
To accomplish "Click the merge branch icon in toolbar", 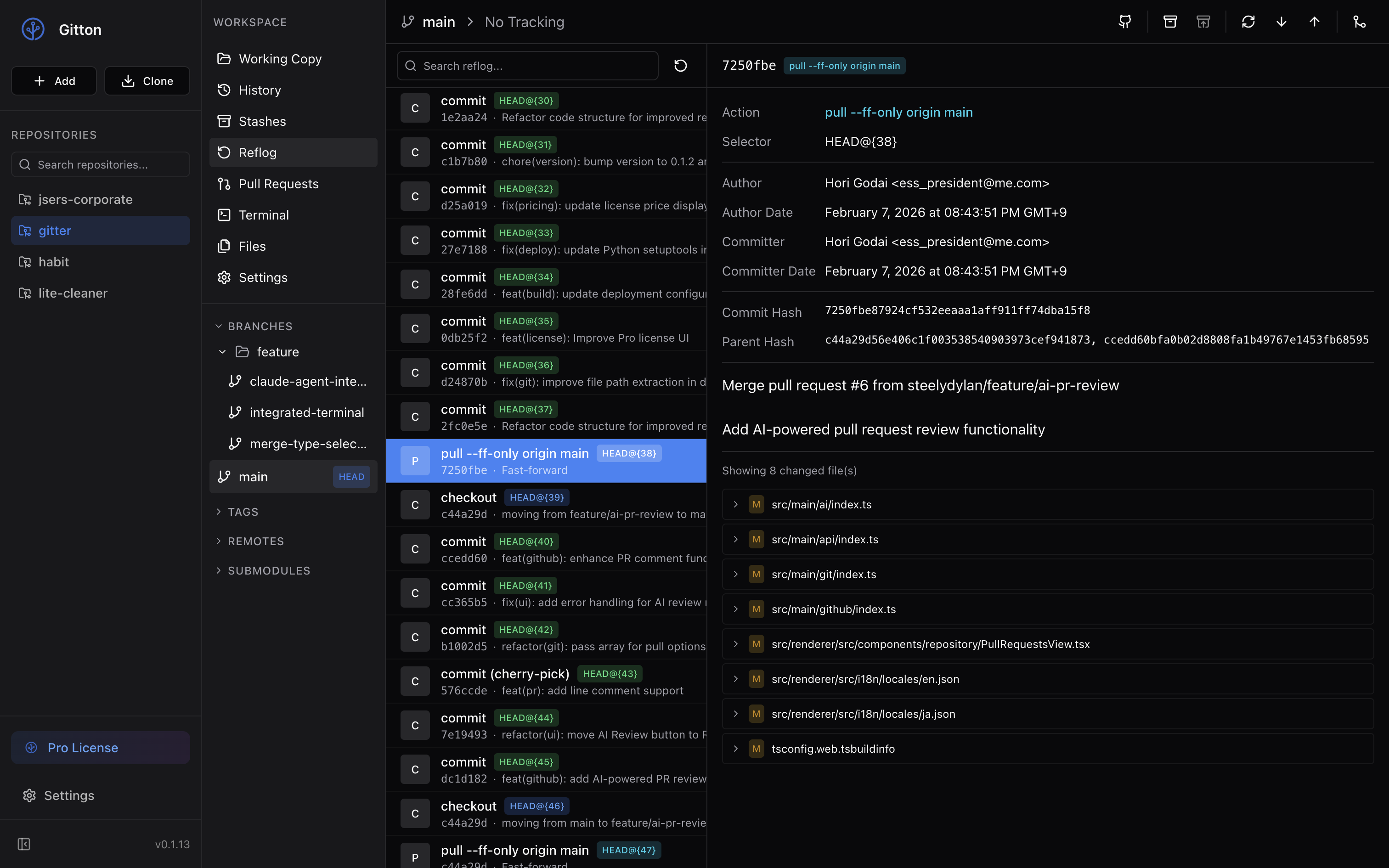I will pos(1359,22).
